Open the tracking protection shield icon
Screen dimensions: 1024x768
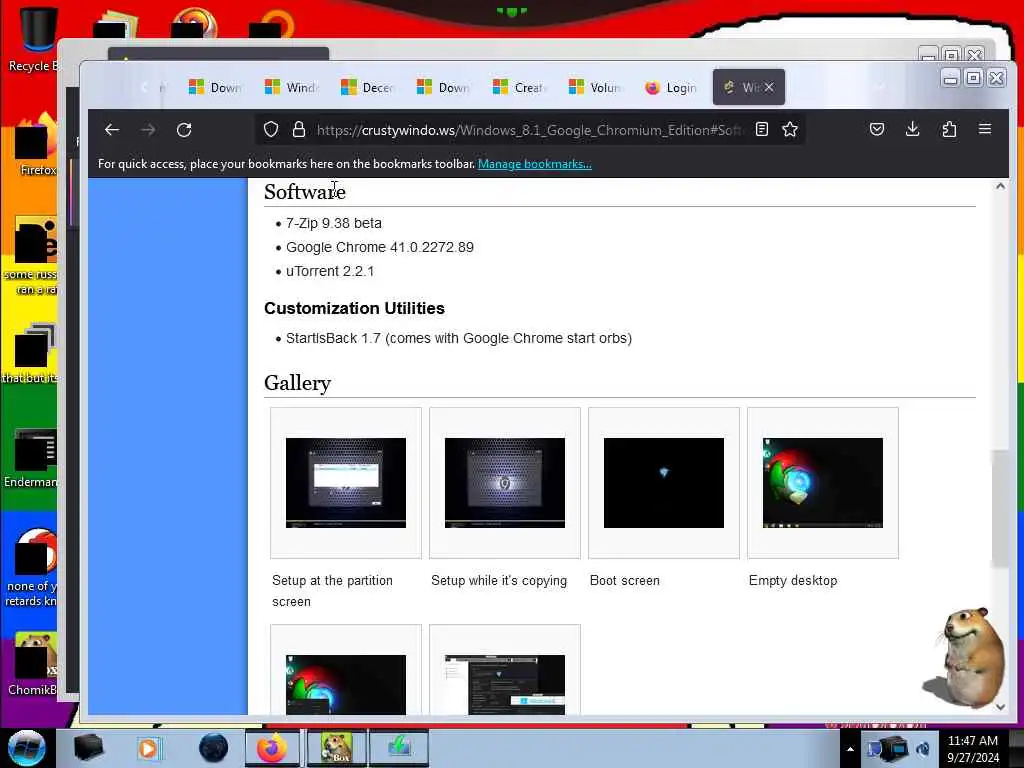tap(271, 129)
